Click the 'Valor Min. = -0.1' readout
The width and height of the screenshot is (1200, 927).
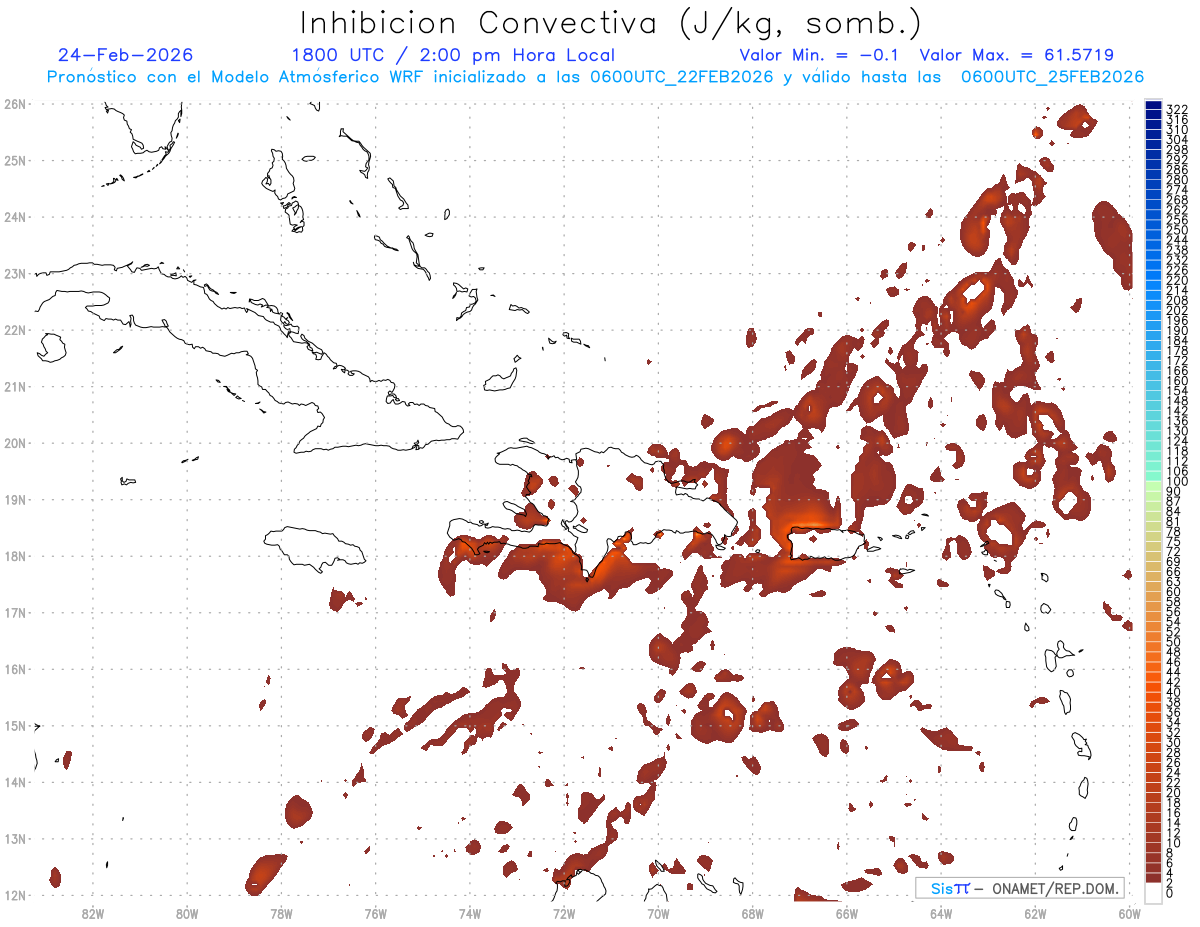[819, 55]
